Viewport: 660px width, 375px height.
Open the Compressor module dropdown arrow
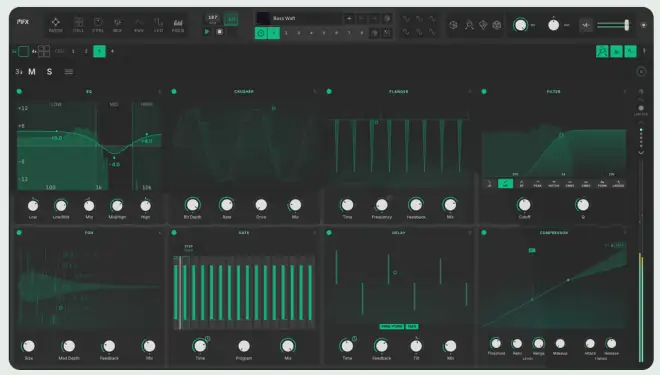[x=625, y=232]
